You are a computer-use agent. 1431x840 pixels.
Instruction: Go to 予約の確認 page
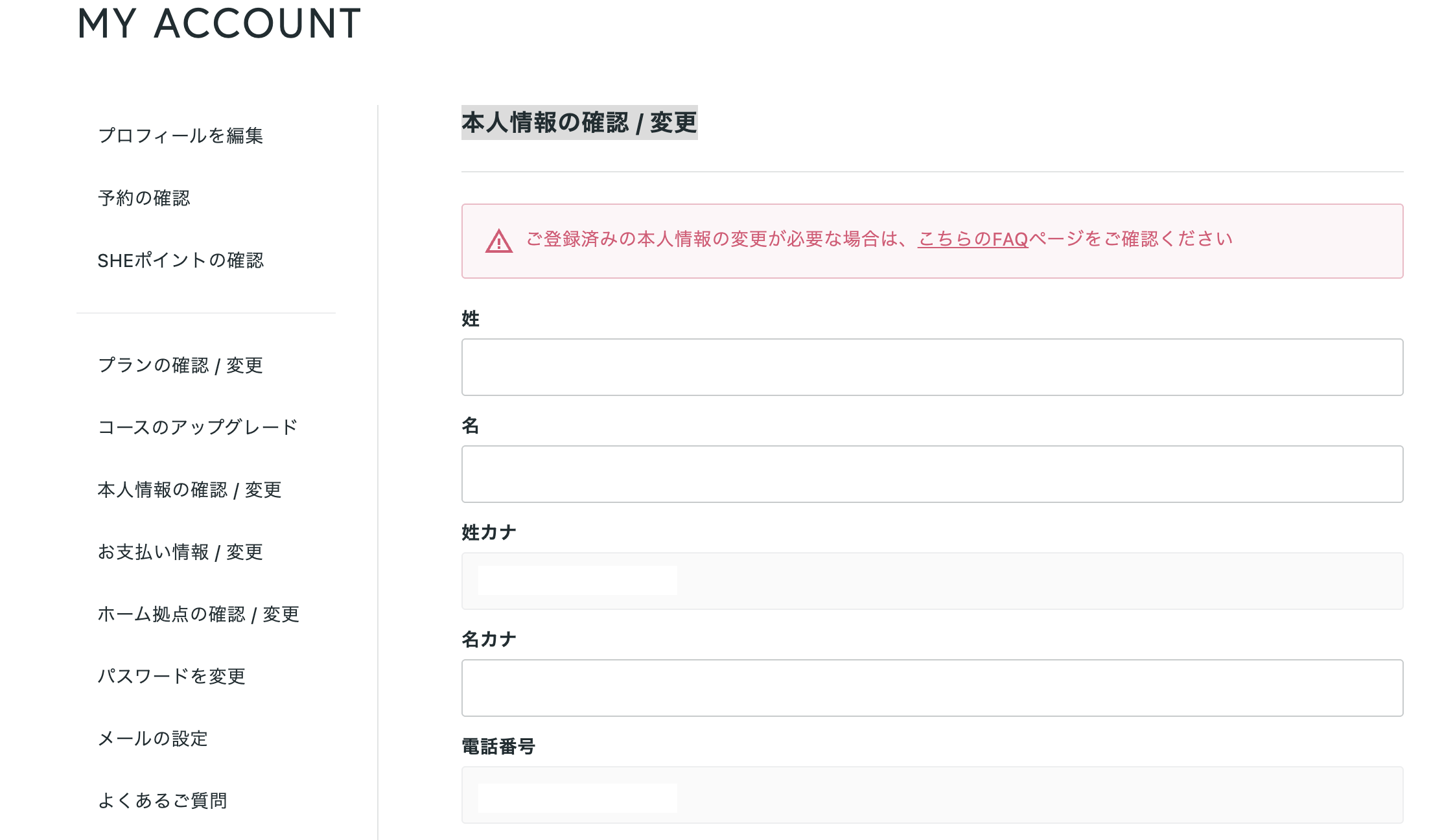pos(144,198)
